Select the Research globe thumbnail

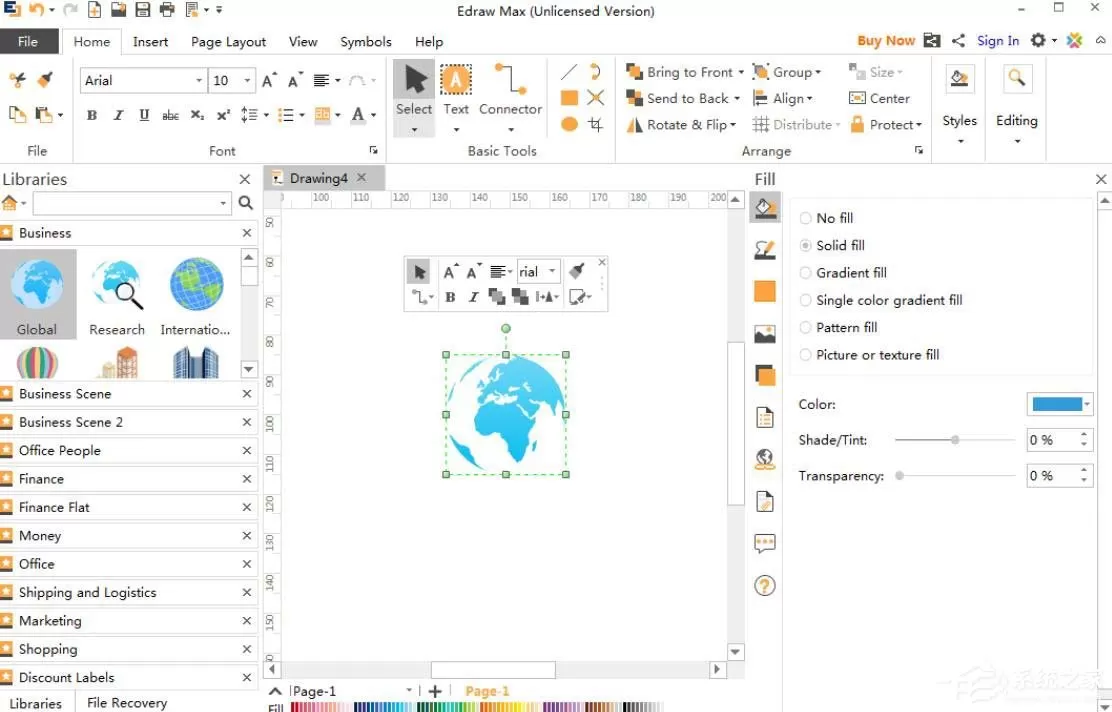coord(117,294)
